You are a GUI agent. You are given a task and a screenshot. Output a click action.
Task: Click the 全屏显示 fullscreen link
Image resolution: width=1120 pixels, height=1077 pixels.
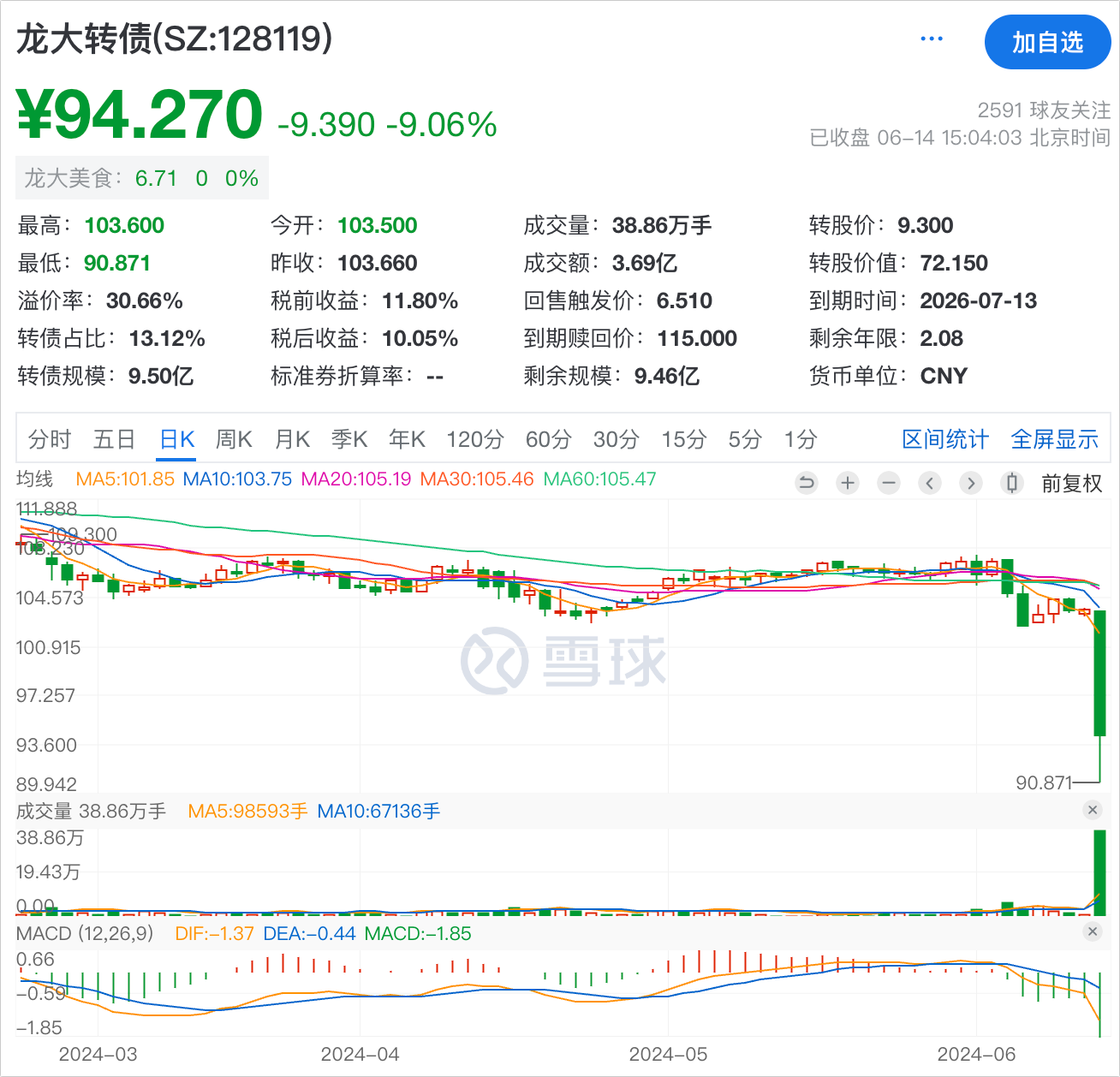(1054, 440)
